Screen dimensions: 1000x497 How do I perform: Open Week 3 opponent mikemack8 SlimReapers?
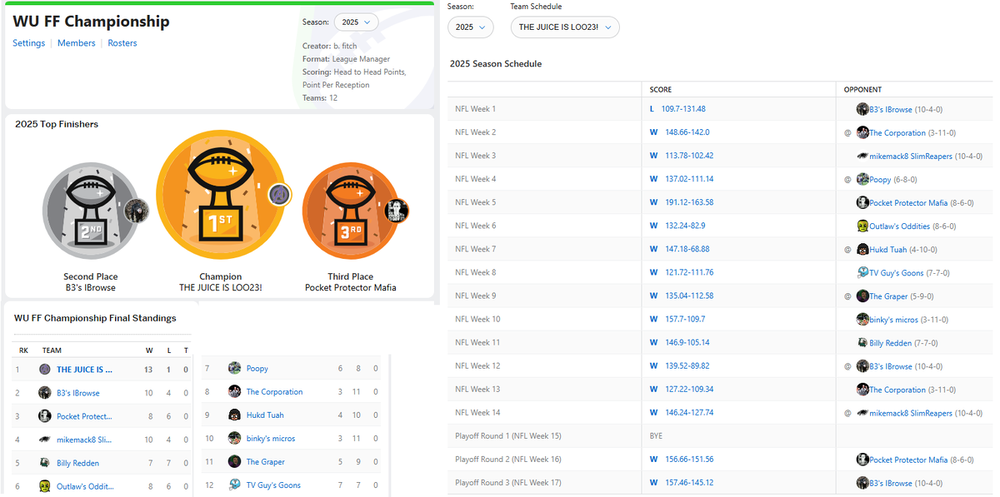click(x=911, y=156)
